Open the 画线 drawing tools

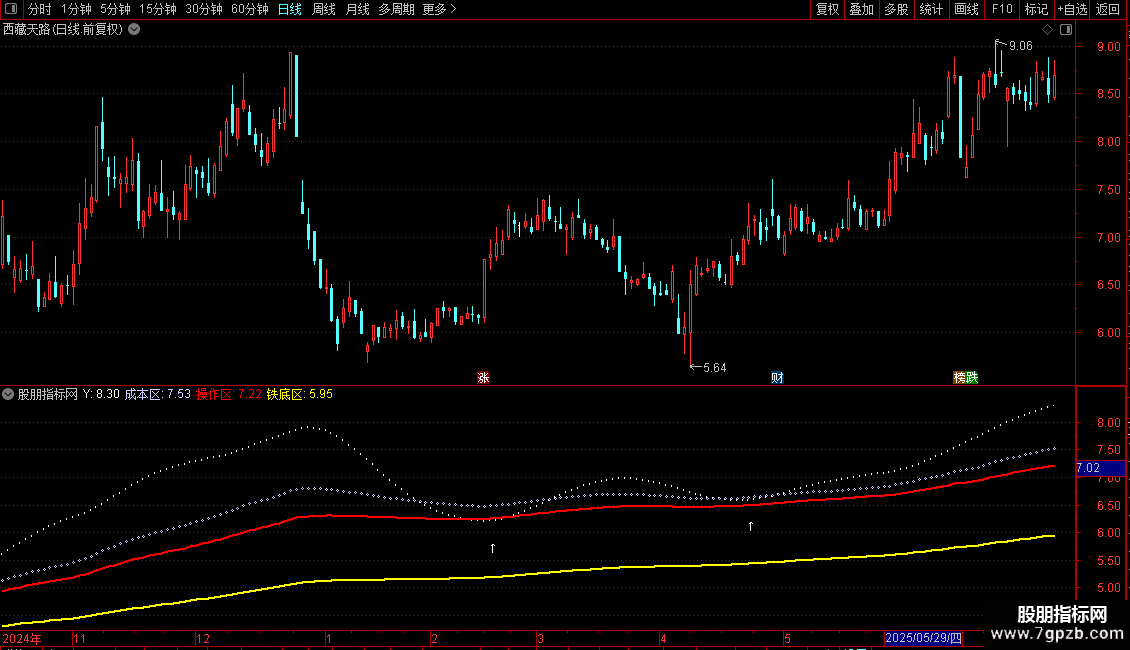[x=966, y=9]
